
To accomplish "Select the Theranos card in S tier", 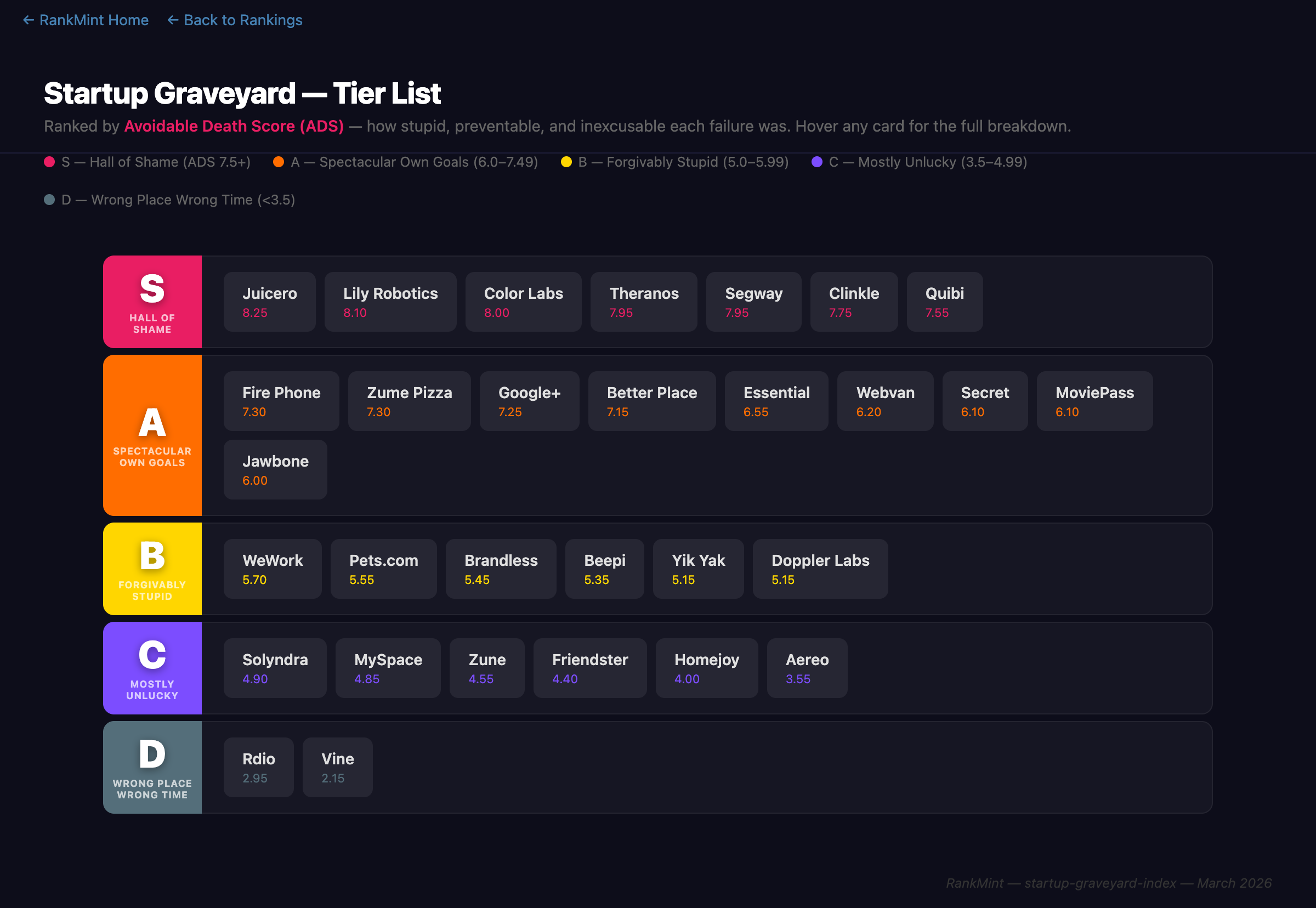I will (x=644, y=302).
